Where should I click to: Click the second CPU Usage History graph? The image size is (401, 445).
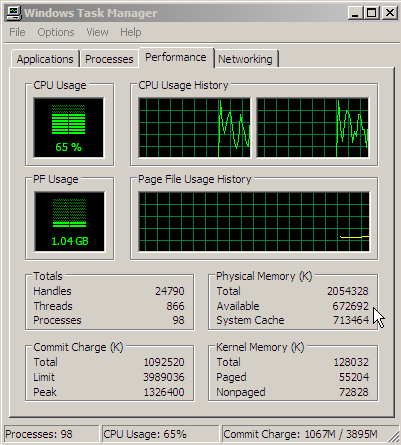[313, 127]
